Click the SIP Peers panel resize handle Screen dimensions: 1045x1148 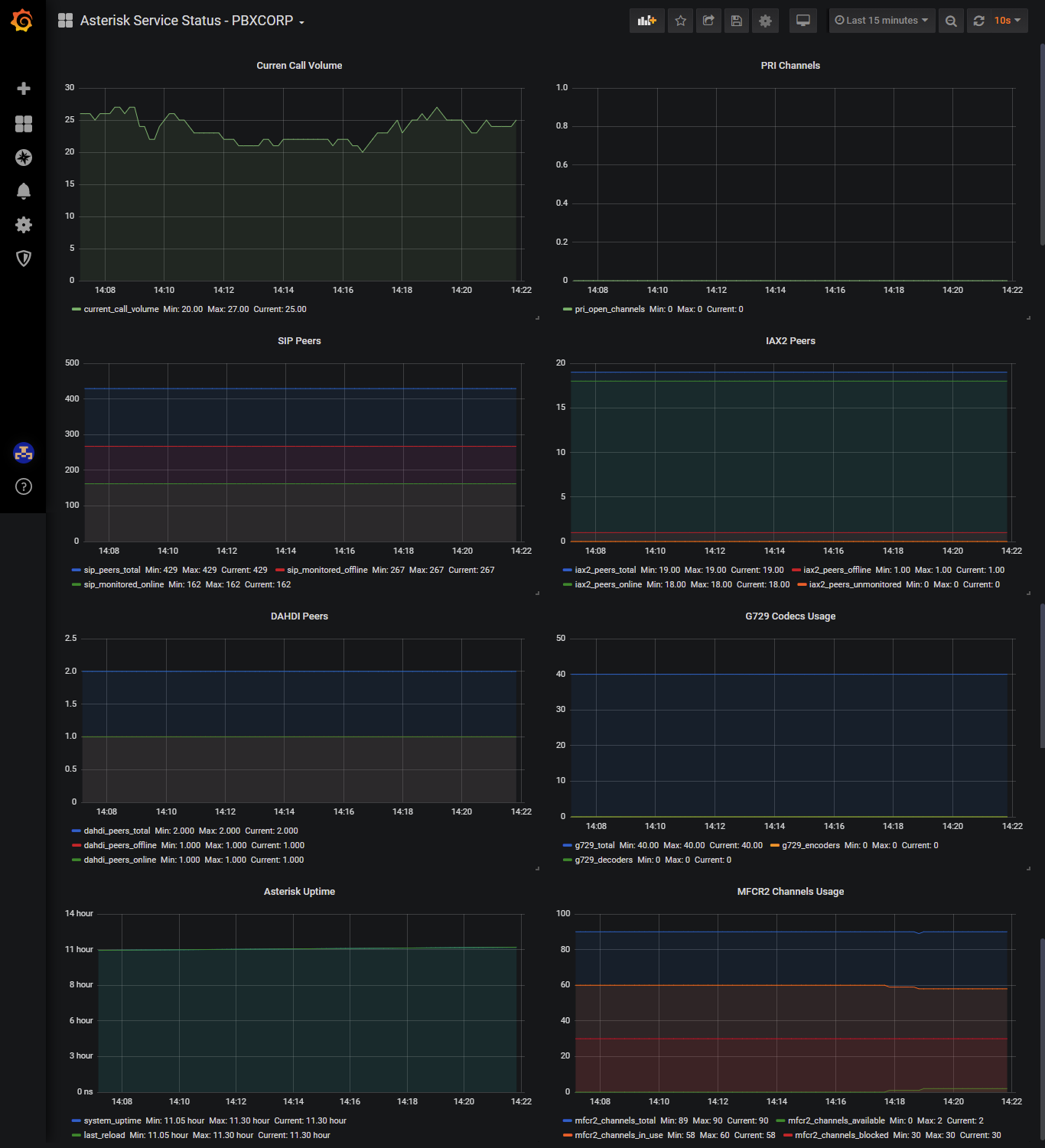tap(537, 593)
